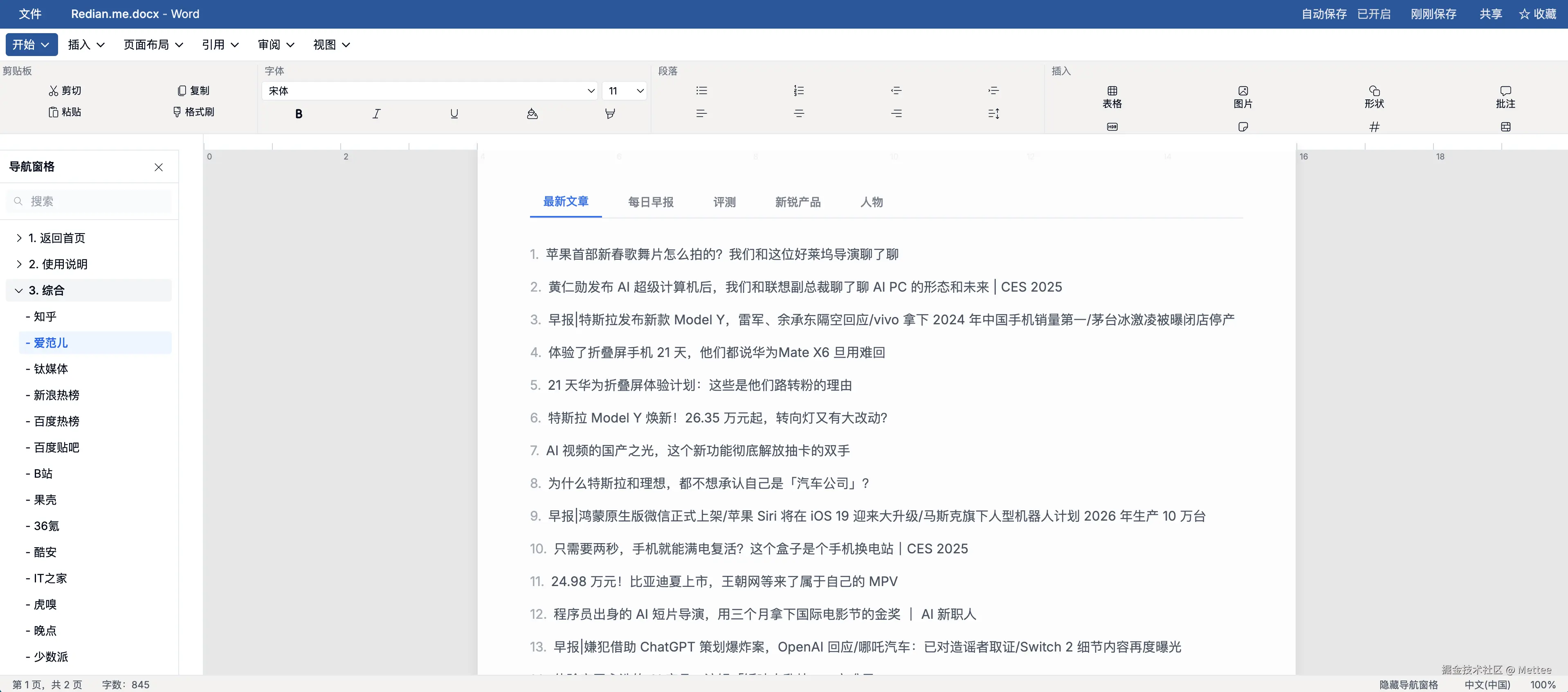The image size is (1568, 692).
Task: Apply bullet list formatting
Action: [x=701, y=90]
